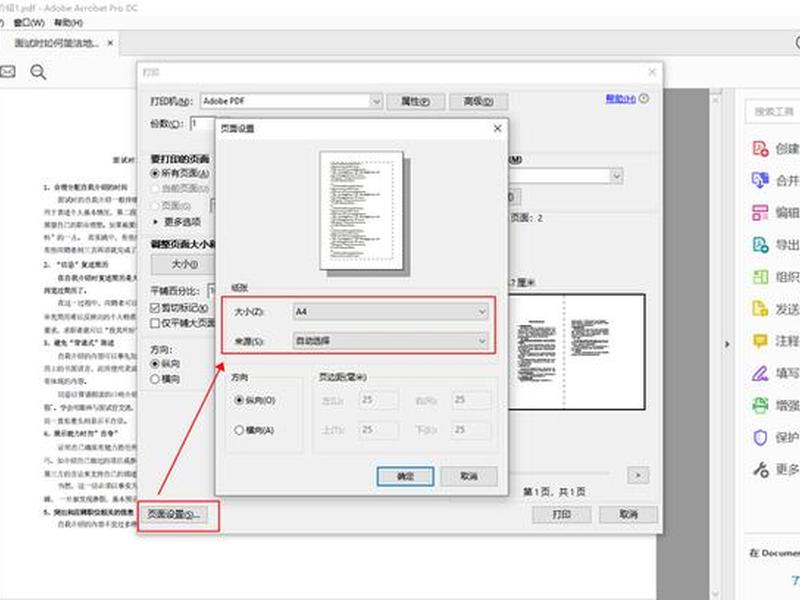The width and height of the screenshot is (800, 600).
Task: Click the 帮助 link in print dialog
Action: [x=620, y=98]
